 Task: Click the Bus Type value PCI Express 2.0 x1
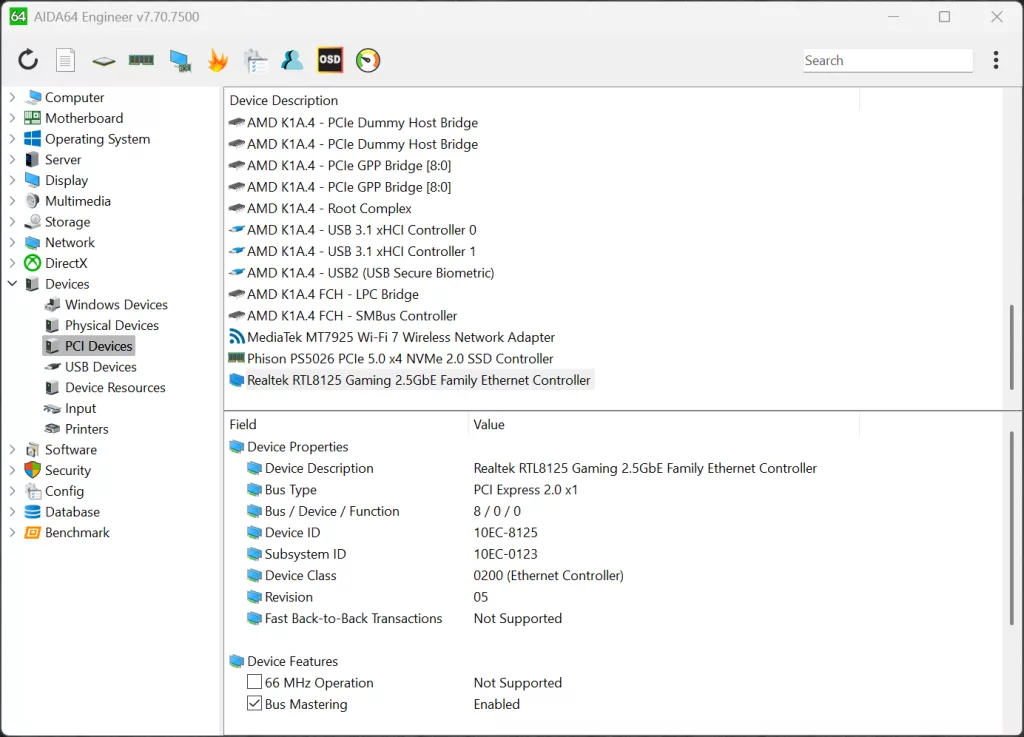(526, 490)
